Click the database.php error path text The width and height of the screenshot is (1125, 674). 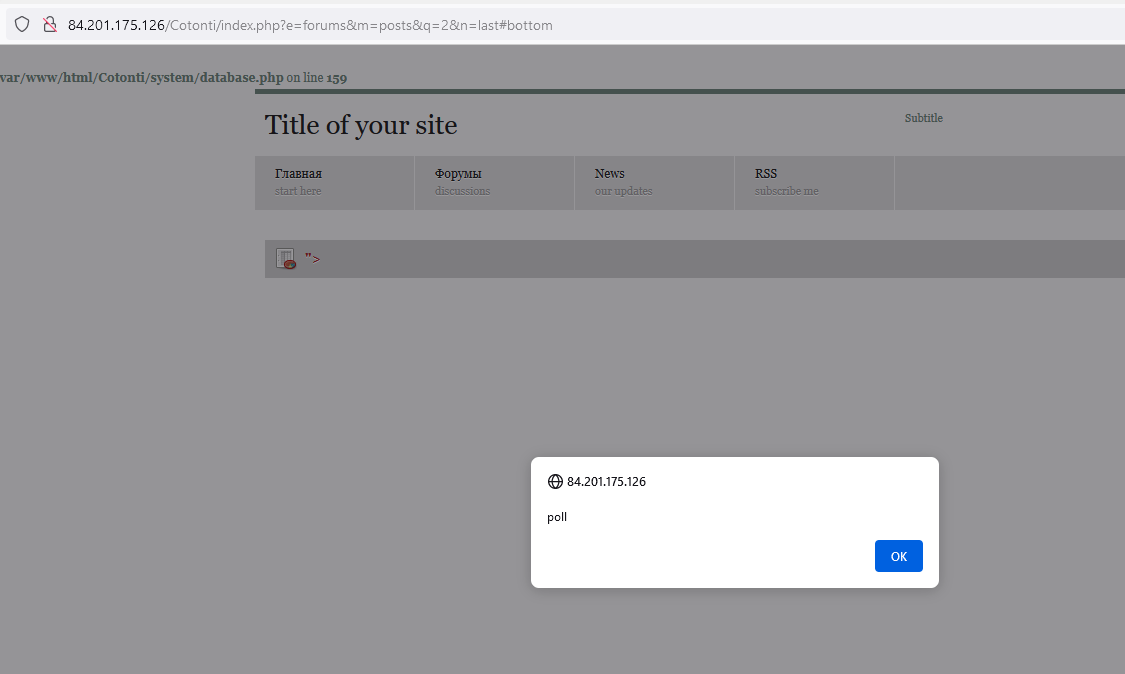point(140,76)
